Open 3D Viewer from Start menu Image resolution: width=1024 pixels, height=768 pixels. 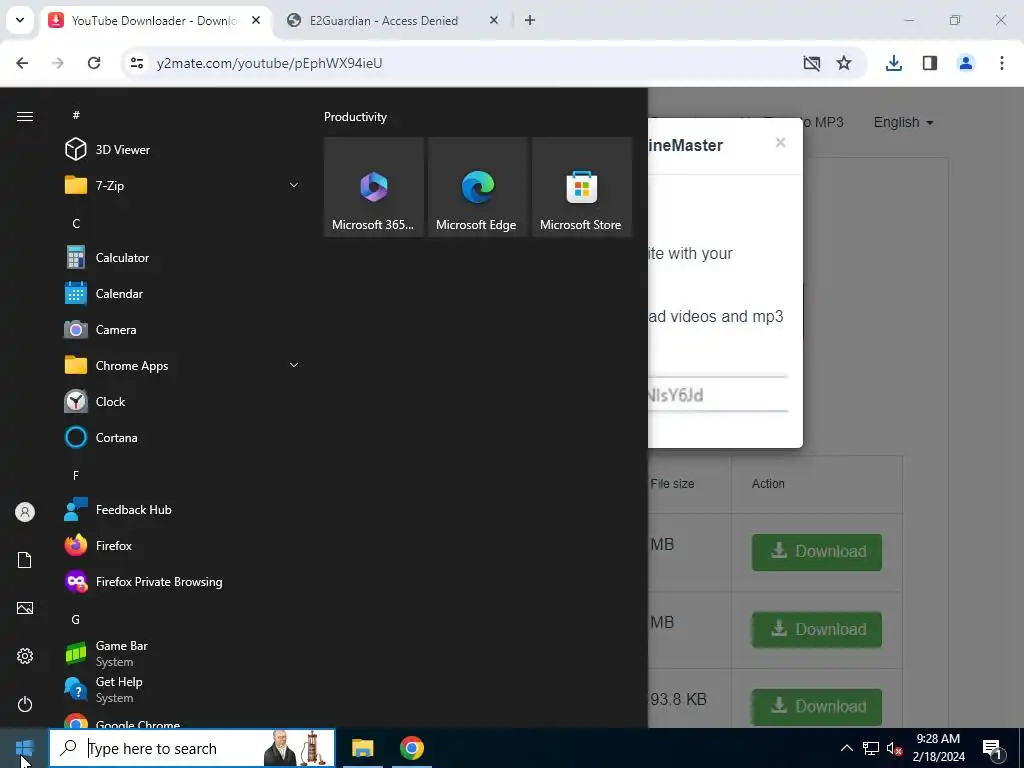[x=180, y=150]
